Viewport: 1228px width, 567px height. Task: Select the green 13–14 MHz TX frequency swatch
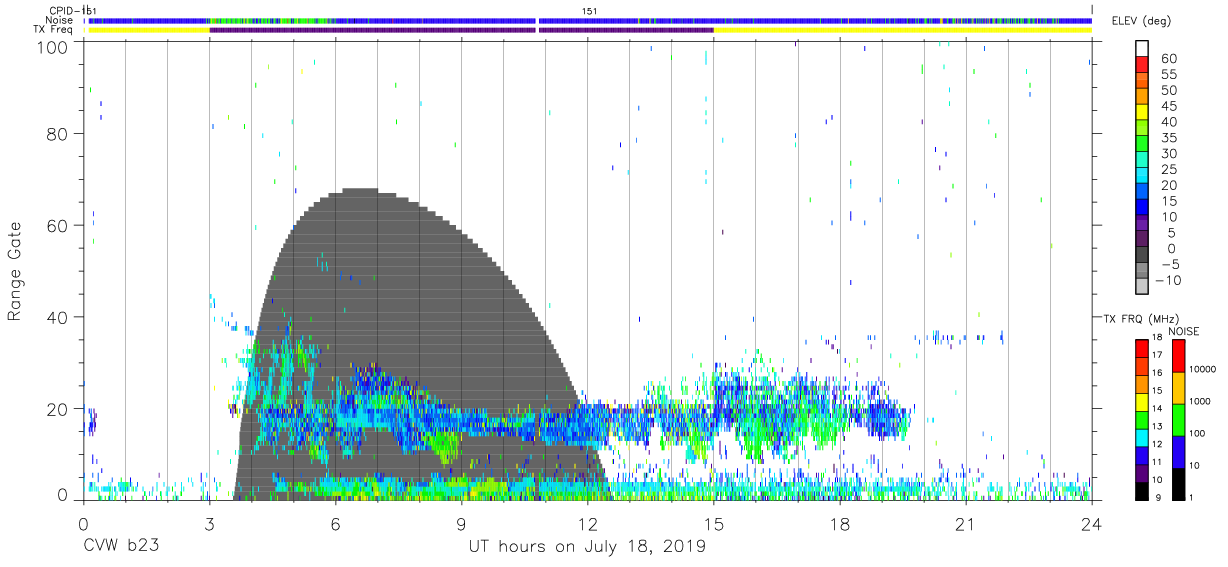click(x=1142, y=419)
